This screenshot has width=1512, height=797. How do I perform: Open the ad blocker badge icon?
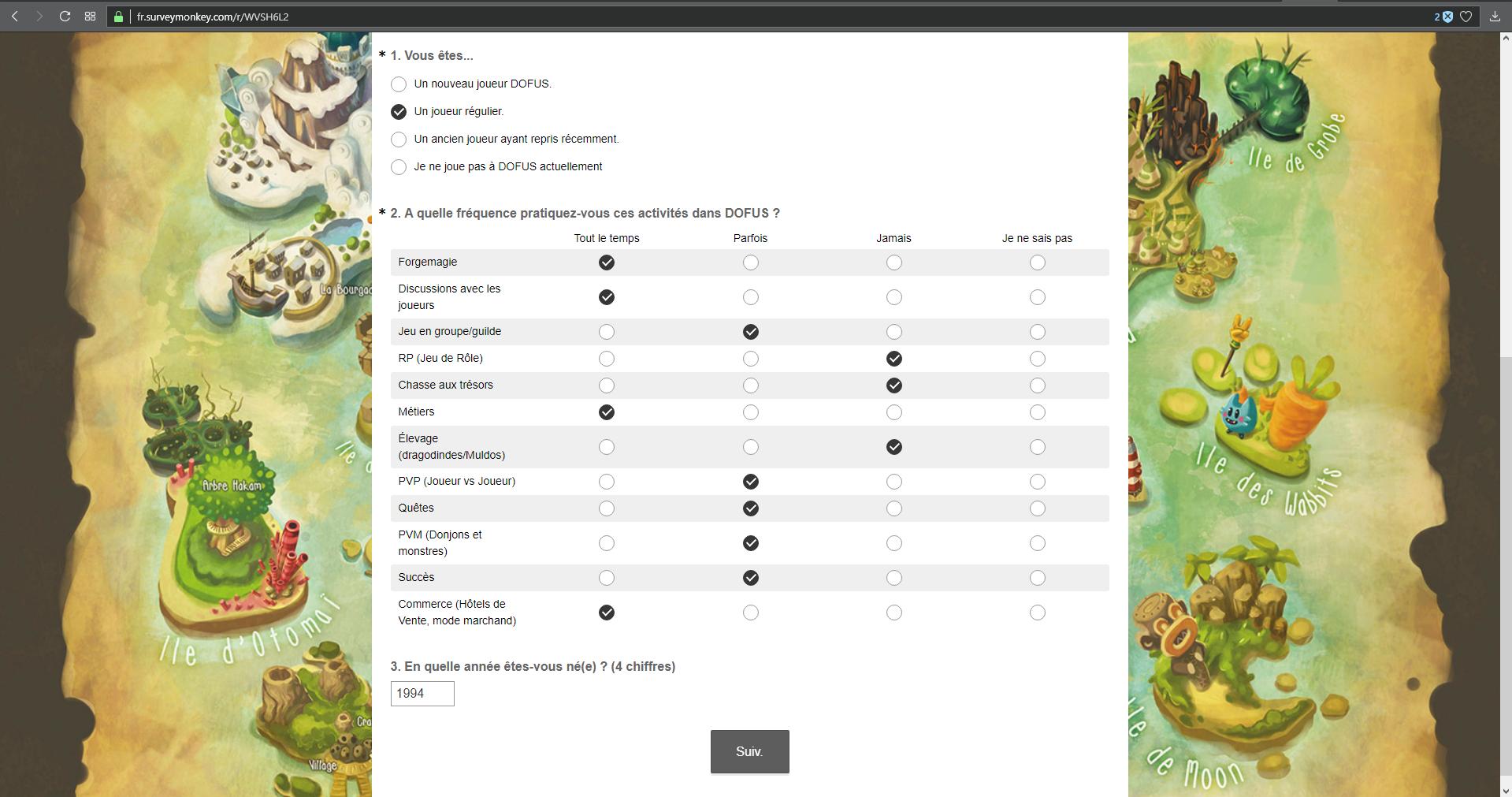click(1447, 17)
